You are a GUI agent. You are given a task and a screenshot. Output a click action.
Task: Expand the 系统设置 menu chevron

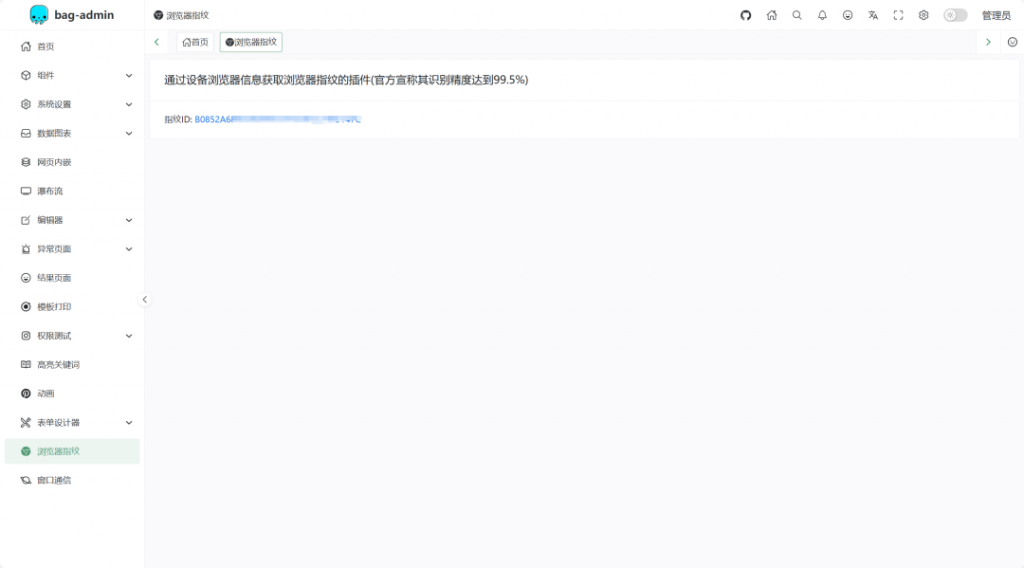point(129,104)
